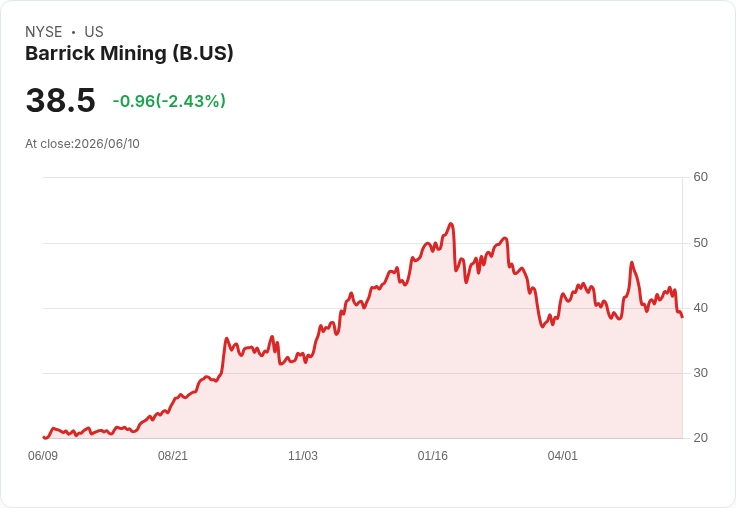Click the 20 price axis label
This screenshot has width=736, height=508.
tap(700, 438)
